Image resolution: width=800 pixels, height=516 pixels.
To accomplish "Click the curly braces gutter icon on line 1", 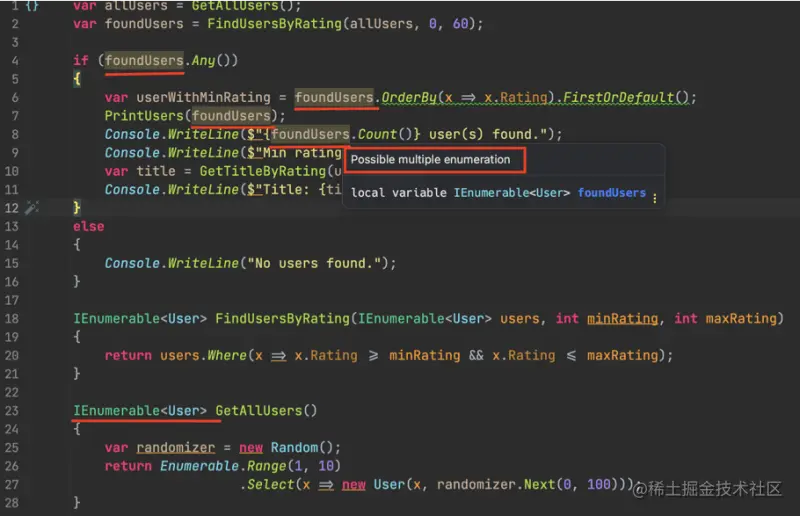I will click(x=32, y=6).
